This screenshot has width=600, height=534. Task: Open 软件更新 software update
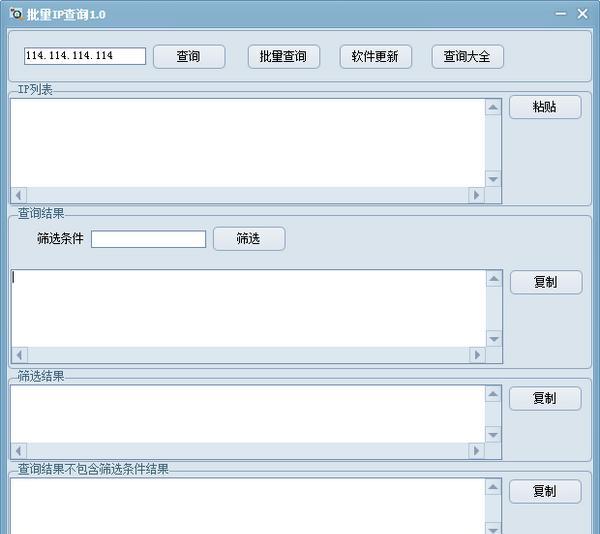tap(375, 57)
